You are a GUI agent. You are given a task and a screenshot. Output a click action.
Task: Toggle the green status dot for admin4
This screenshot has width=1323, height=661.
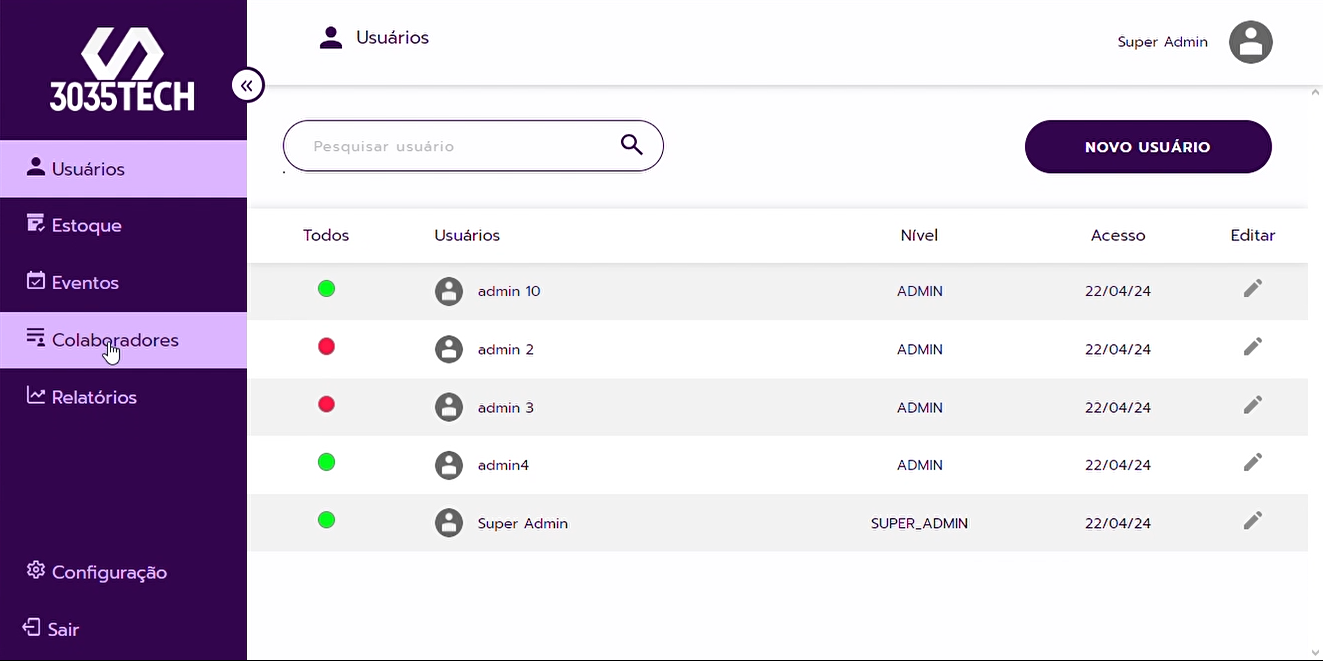click(326, 462)
